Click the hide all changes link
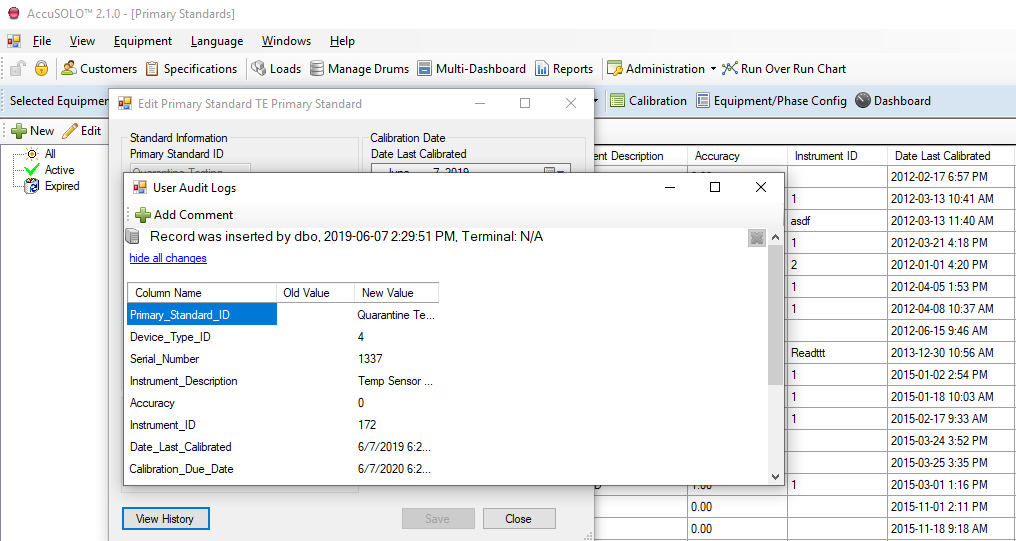Image resolution: width=1016 pixels, height=541 pixels. pos(168,258)
